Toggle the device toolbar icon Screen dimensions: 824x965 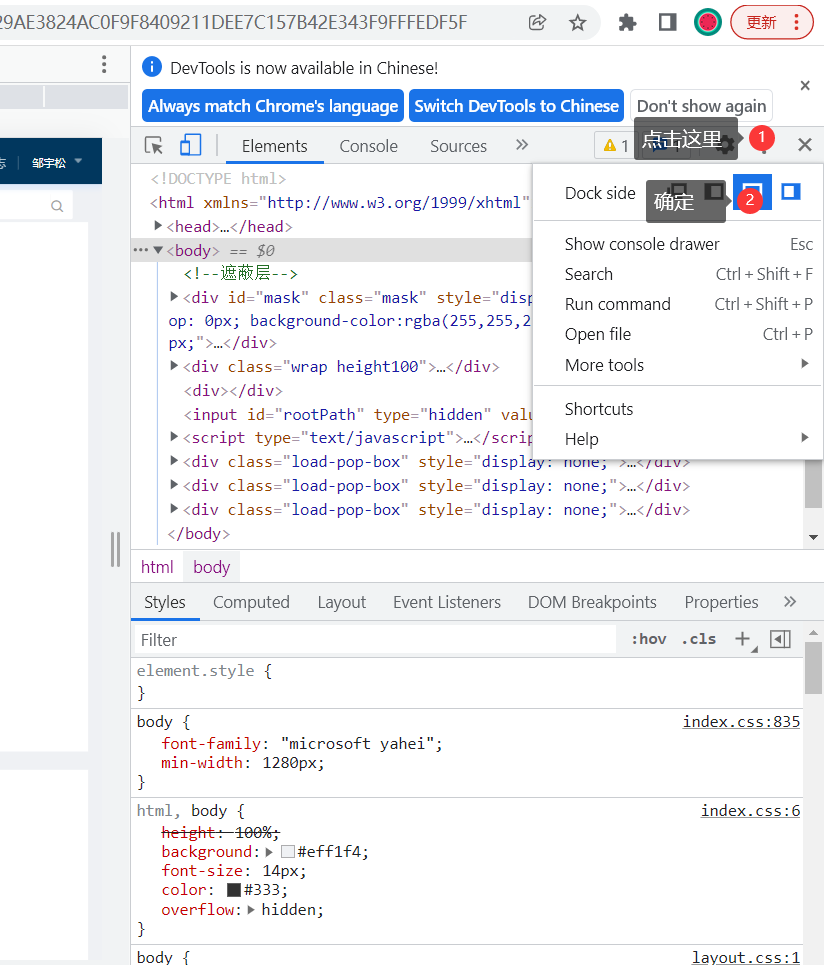click(x=190, y=146)
